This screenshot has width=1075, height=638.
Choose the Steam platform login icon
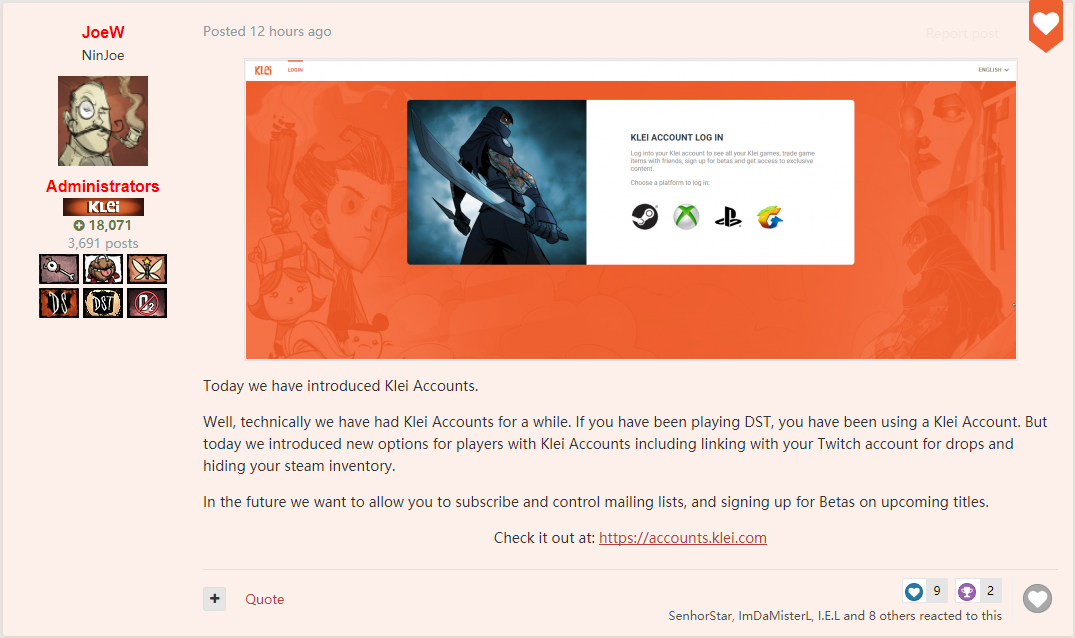(644, 217)
